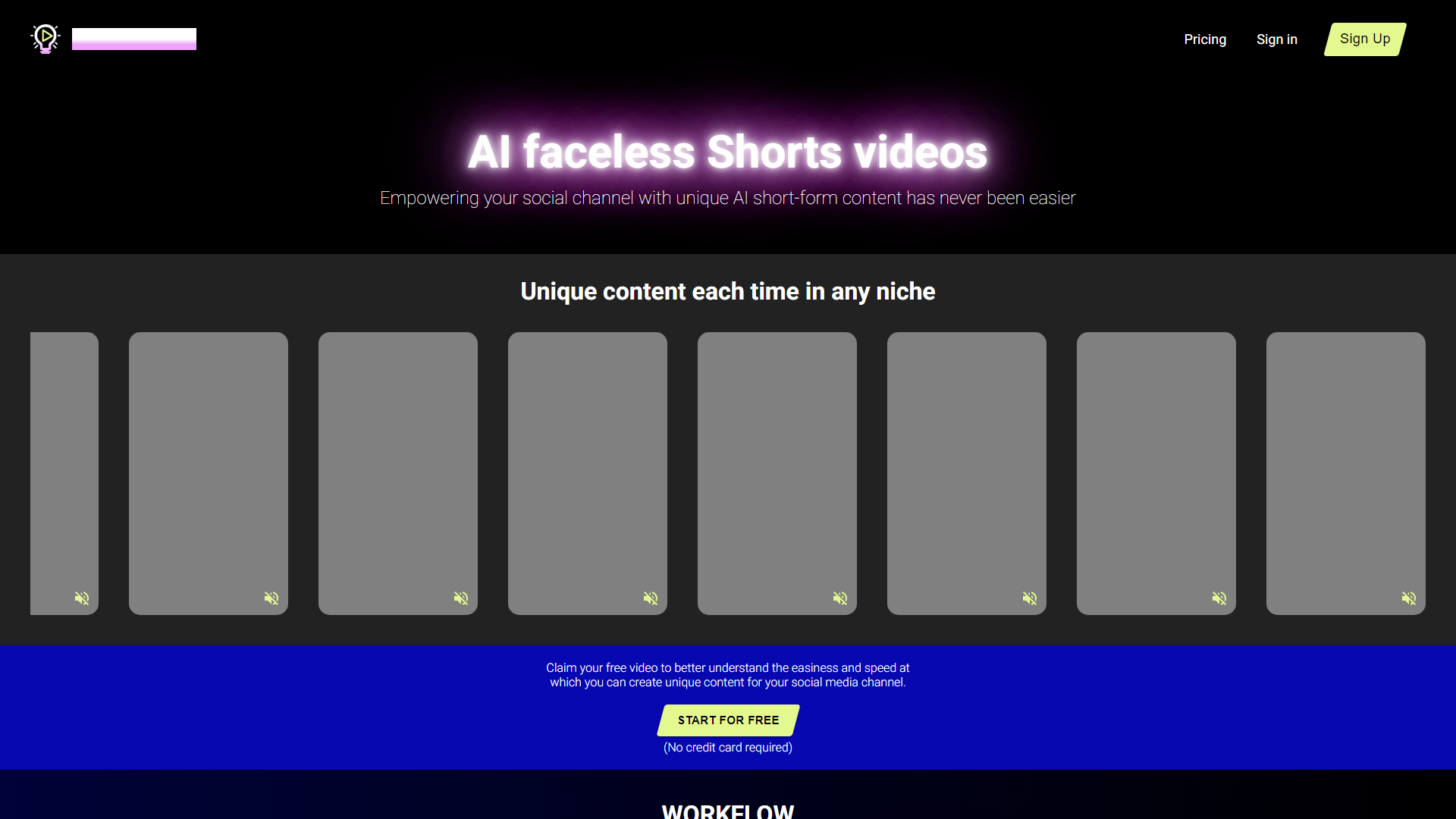The image size is (1456, 819).
Task: Click the Sign in menu item
Action: (x=1276, y=39)
